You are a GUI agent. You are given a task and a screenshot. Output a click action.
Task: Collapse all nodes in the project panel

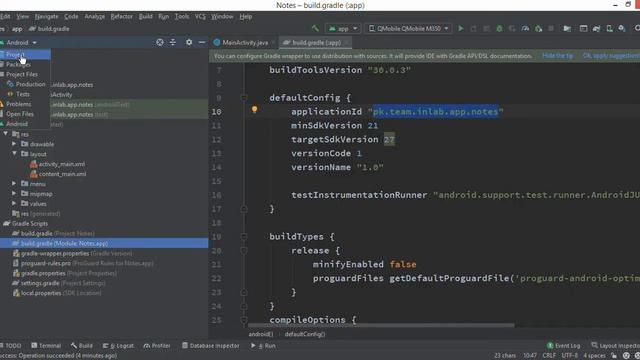click(173, 42)
